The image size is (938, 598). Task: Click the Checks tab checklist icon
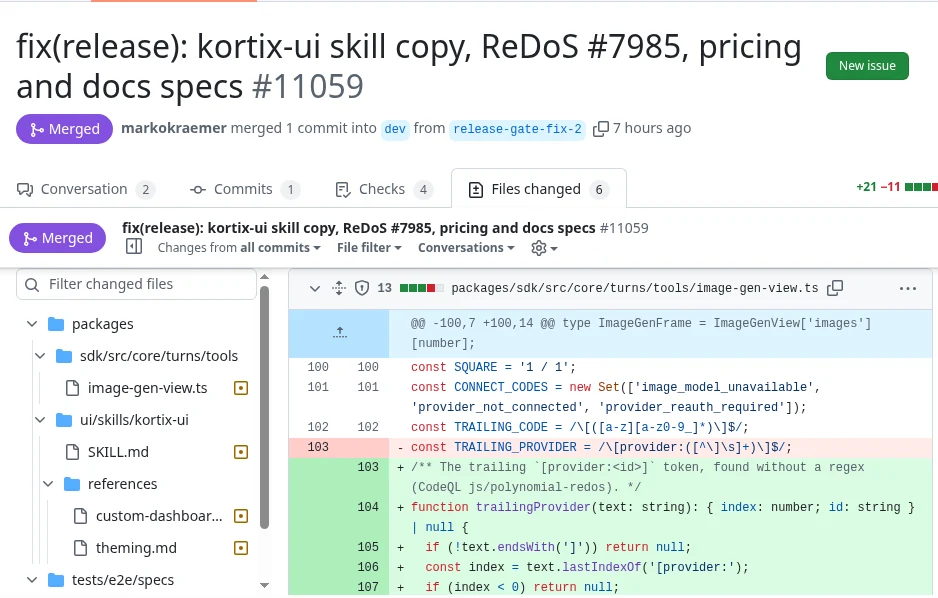[x=343, y=190]
